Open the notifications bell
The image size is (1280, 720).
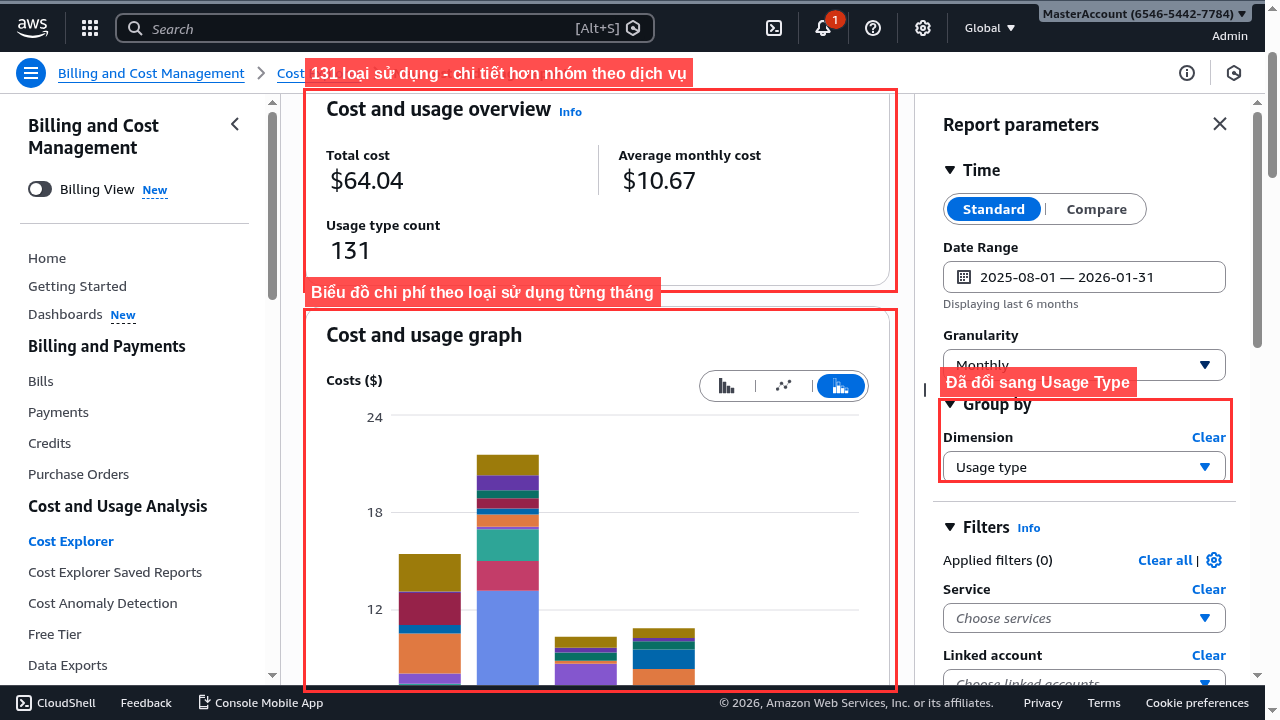coord(822,27)
